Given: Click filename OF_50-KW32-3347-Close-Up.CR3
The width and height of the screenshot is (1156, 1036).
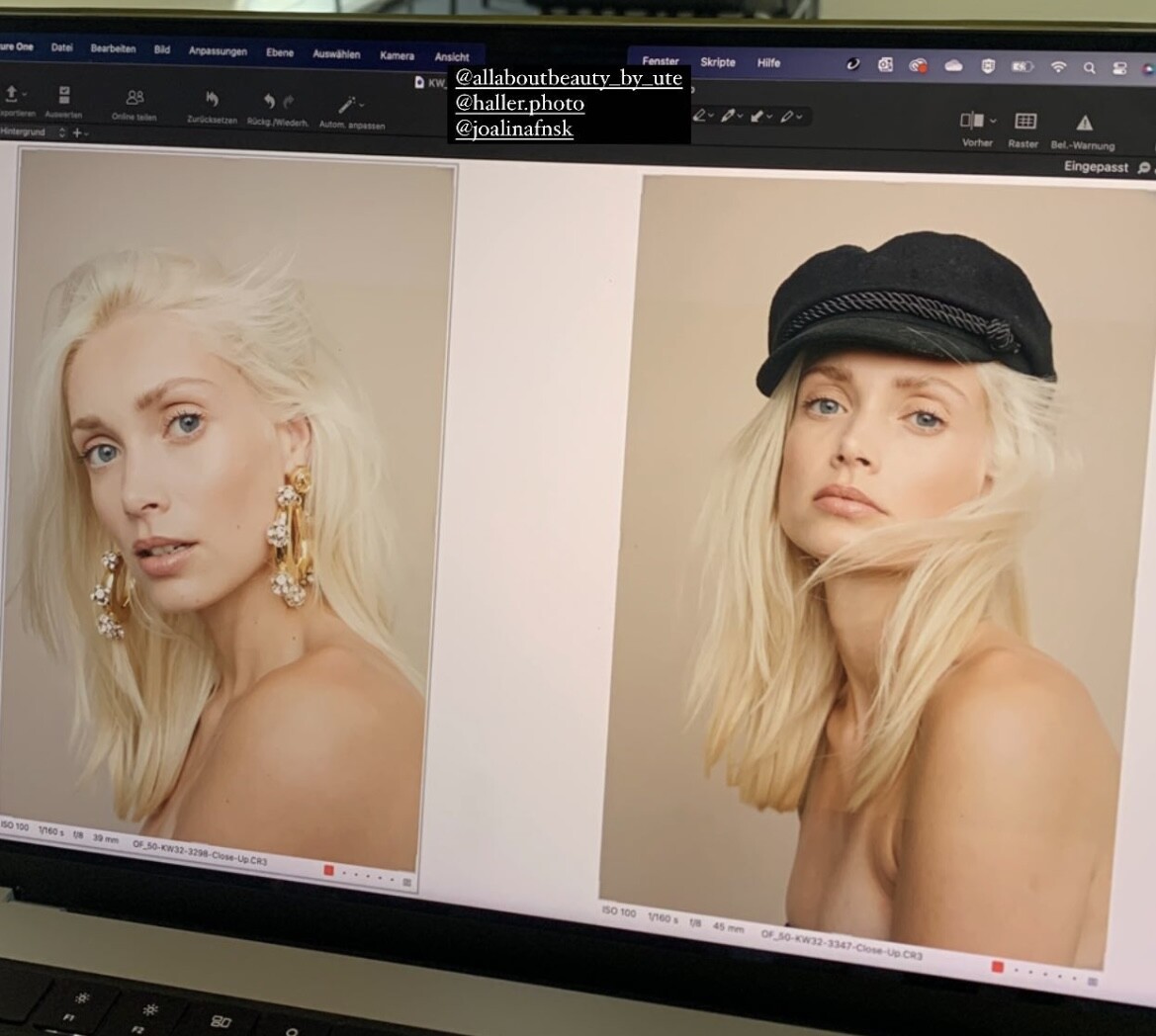Looking at the screenshot, I should click(x=842, y=944).
